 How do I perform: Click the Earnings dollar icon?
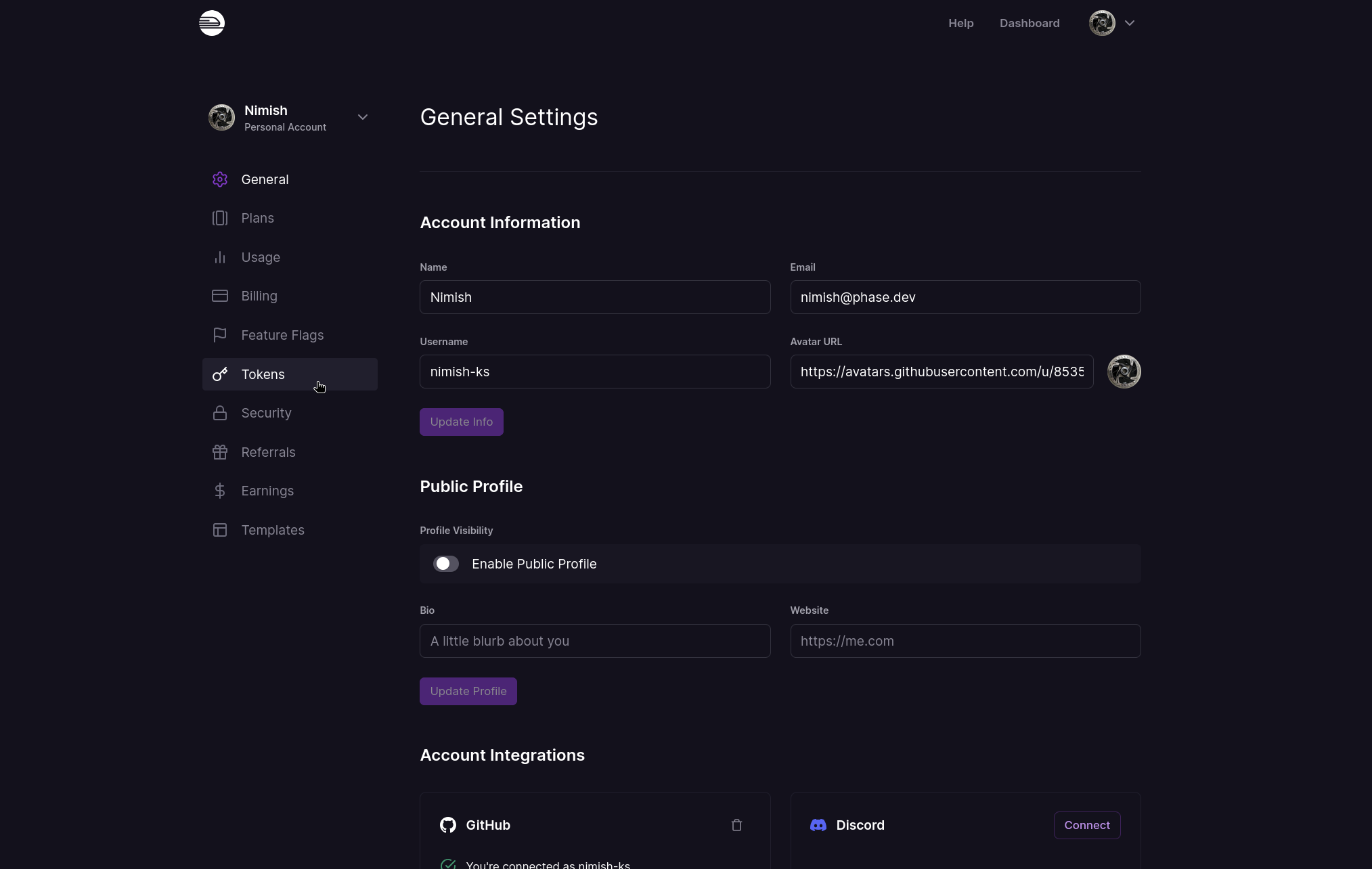[219, 491]
